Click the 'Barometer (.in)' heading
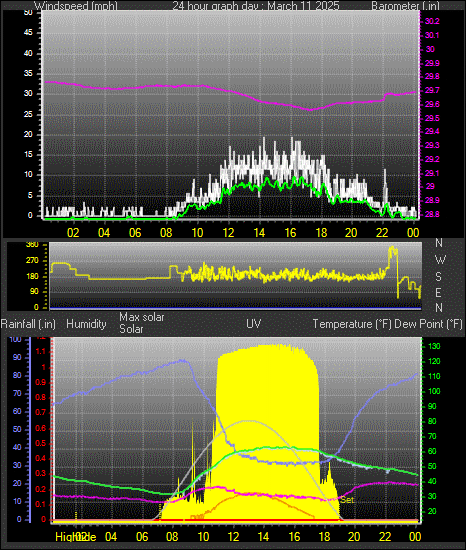The height and width of the screenshot is (550, 466). [405, 6]
